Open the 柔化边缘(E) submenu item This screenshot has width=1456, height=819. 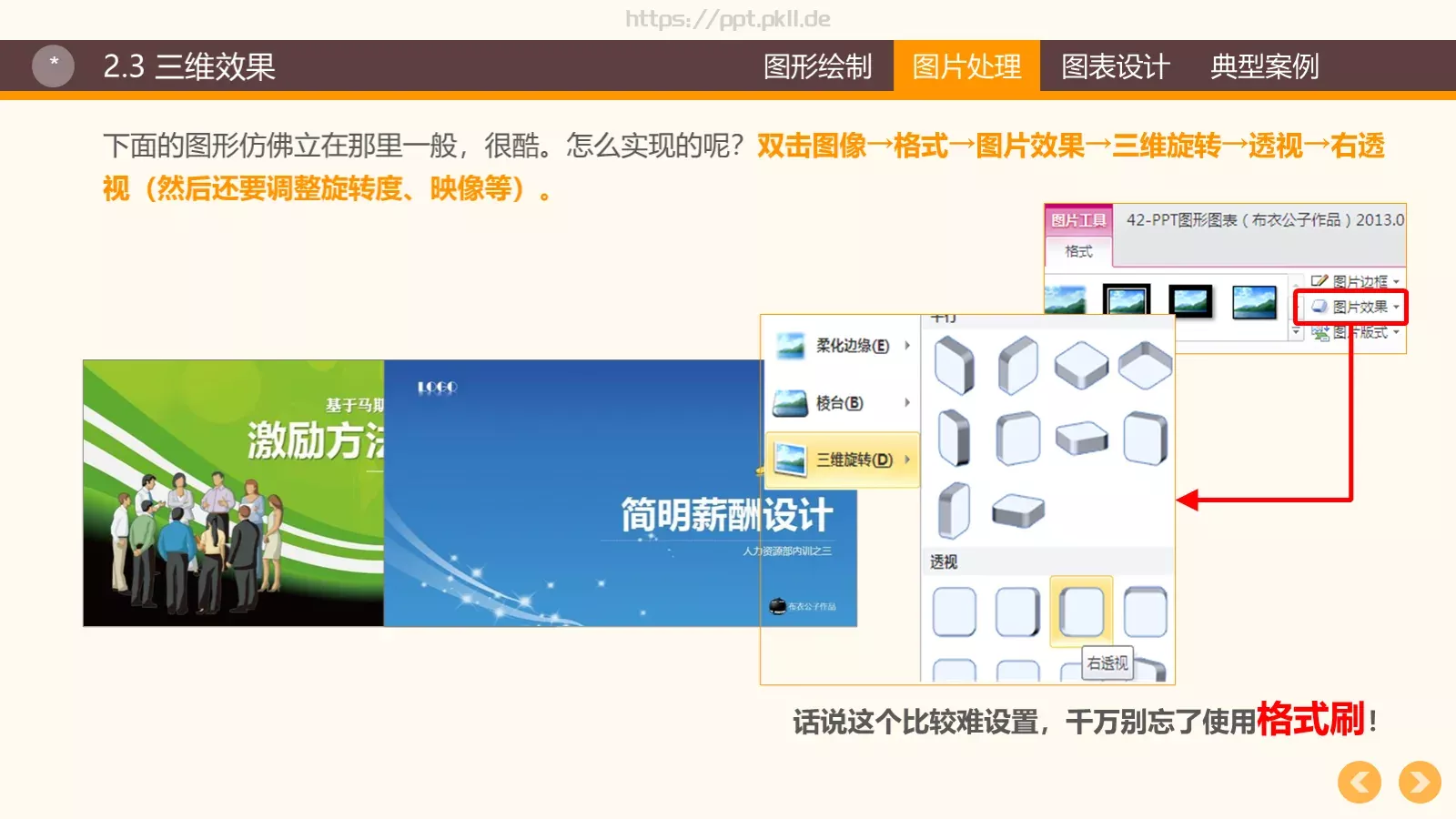click(840, 346)
